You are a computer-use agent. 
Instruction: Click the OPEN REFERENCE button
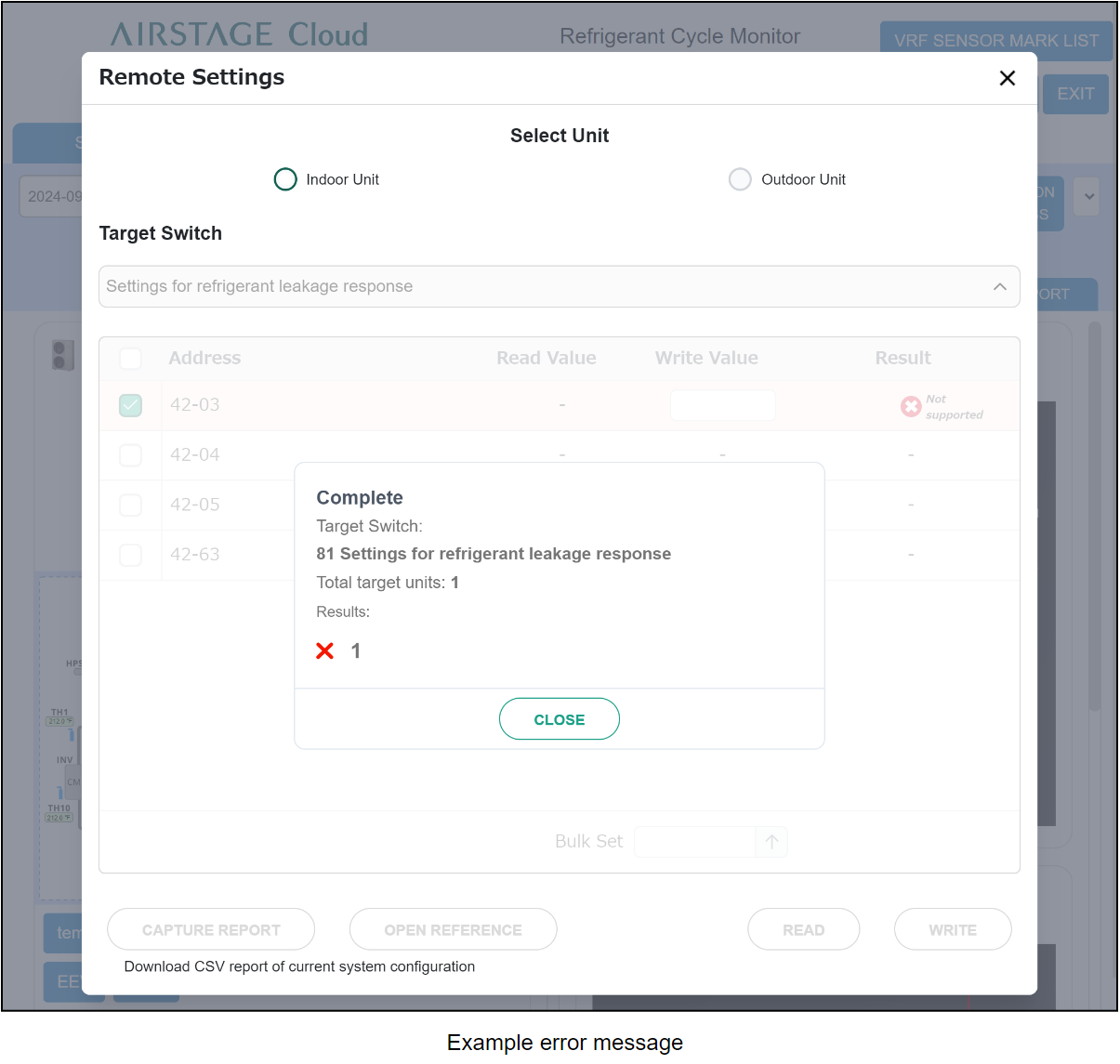(x=453, y=929)
